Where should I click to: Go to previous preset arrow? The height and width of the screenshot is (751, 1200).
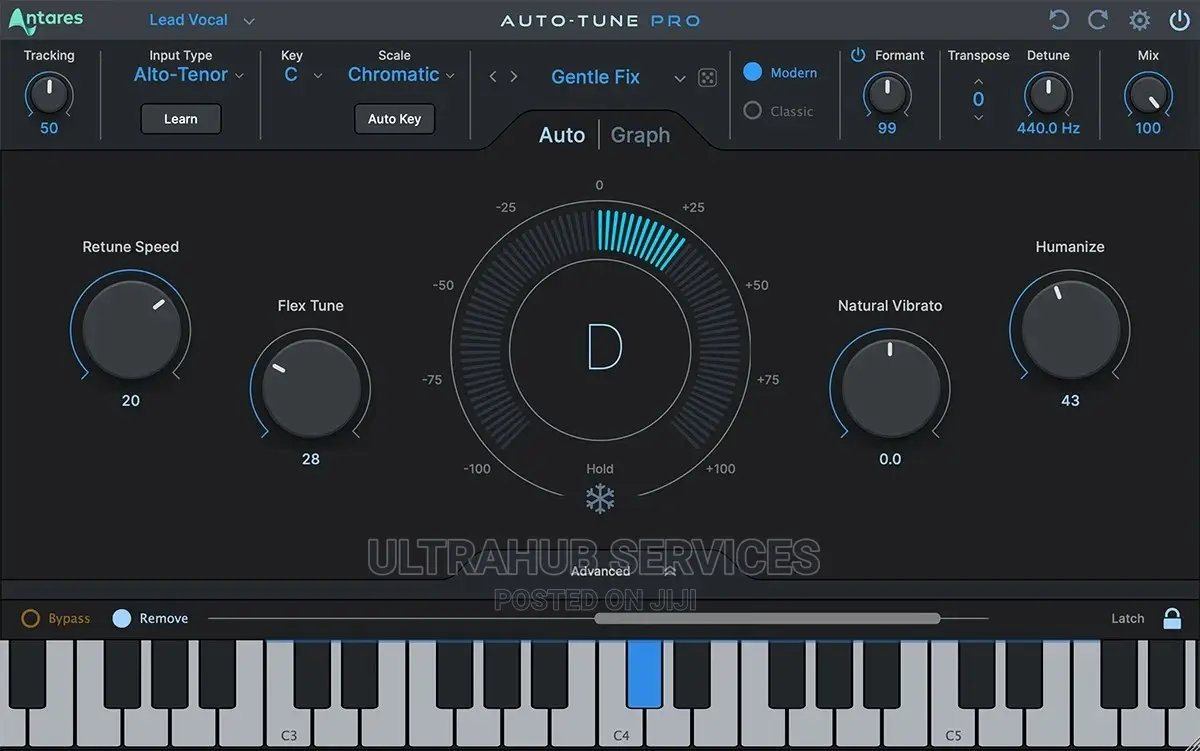[493, 77]
